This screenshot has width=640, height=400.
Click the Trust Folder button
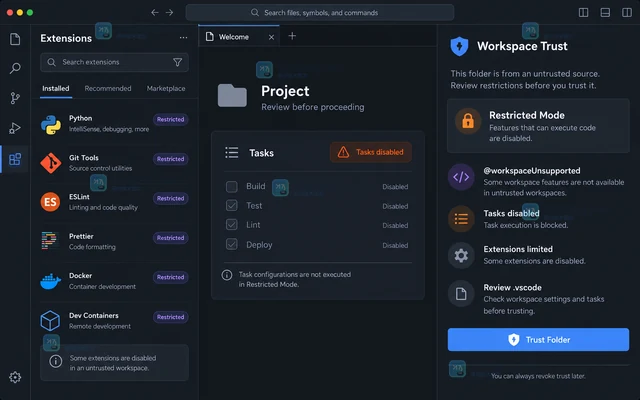coord(538,340)
